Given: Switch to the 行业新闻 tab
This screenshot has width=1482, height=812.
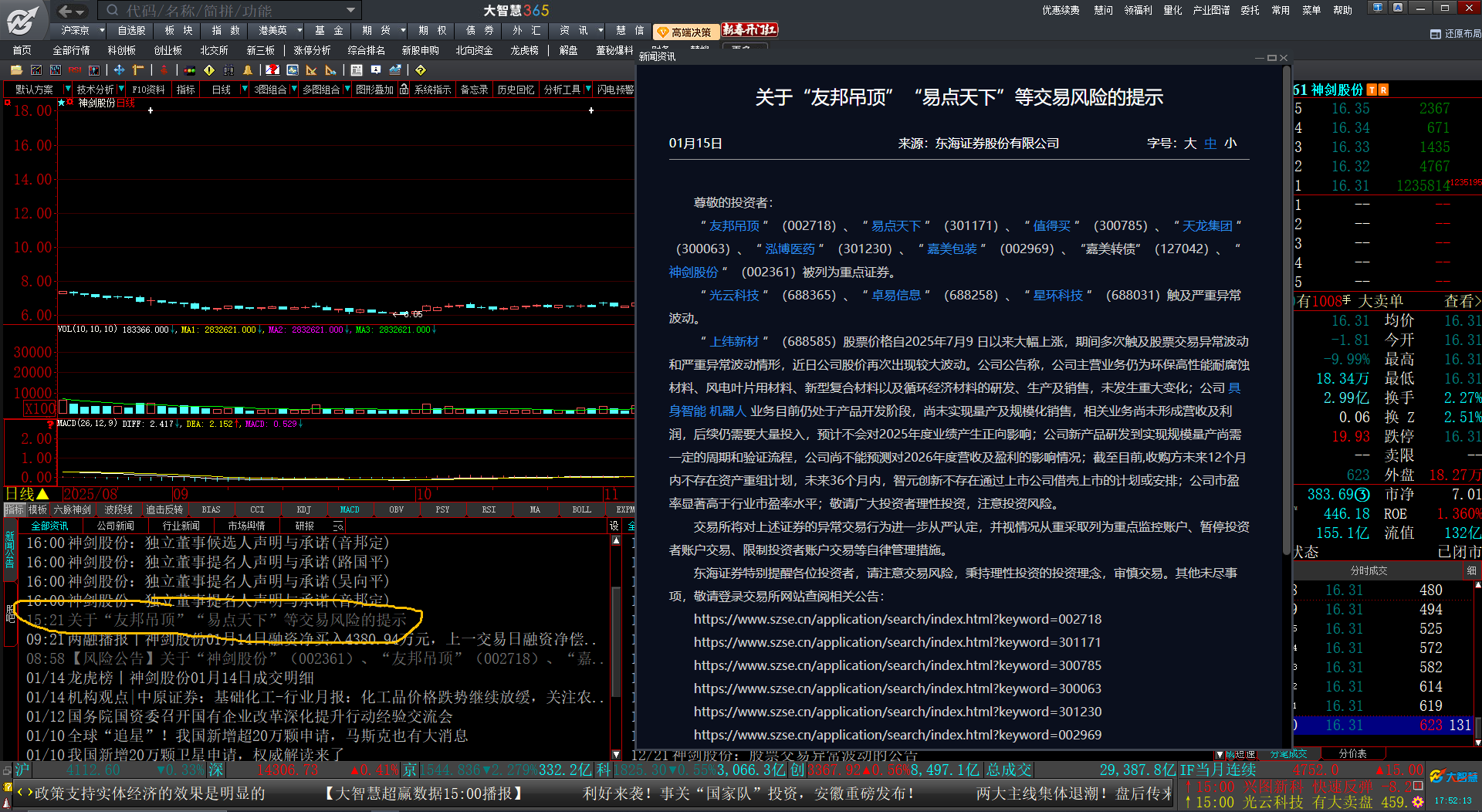Looking at the screenshot, I should coord(181,526).
